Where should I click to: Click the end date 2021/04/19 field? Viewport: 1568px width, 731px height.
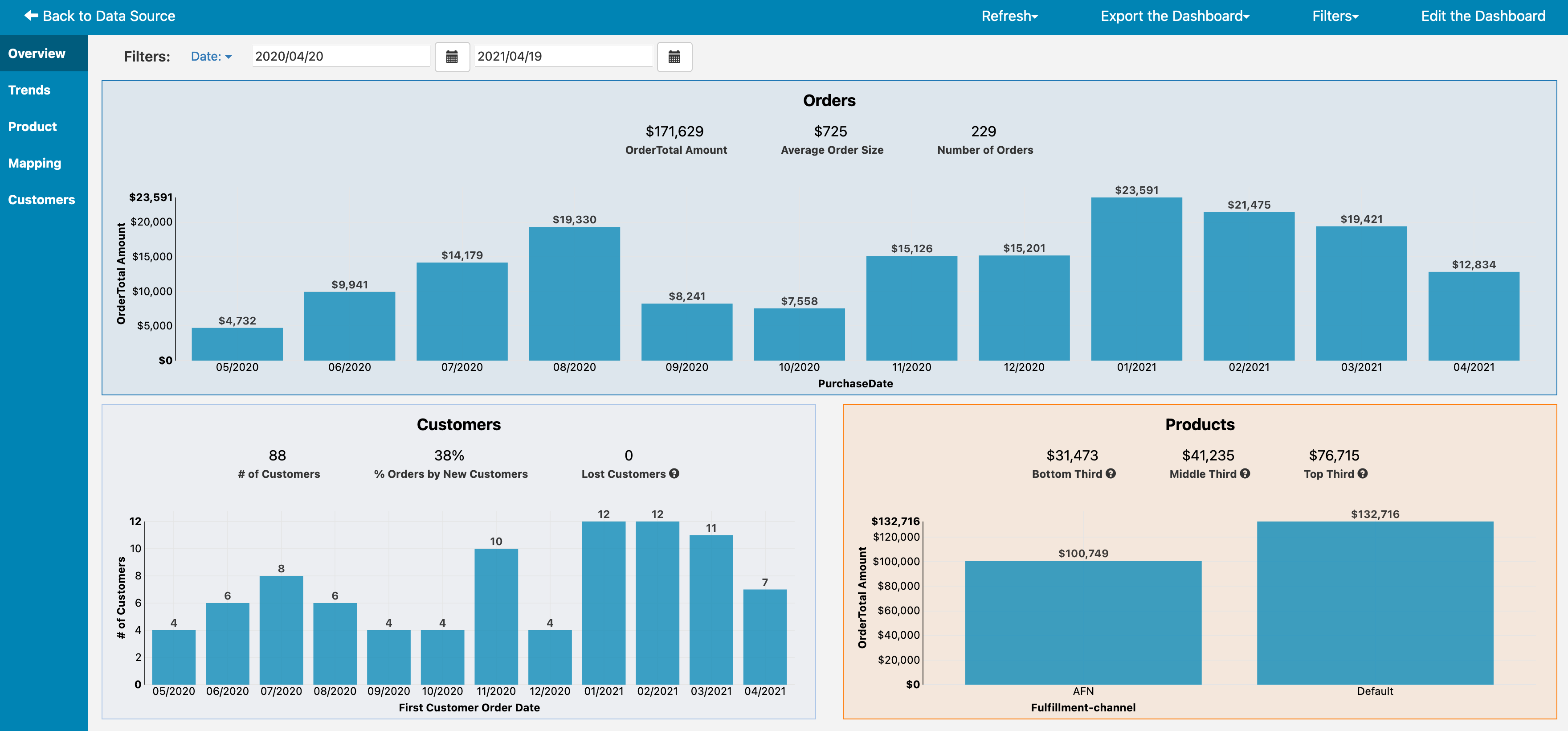563,57
